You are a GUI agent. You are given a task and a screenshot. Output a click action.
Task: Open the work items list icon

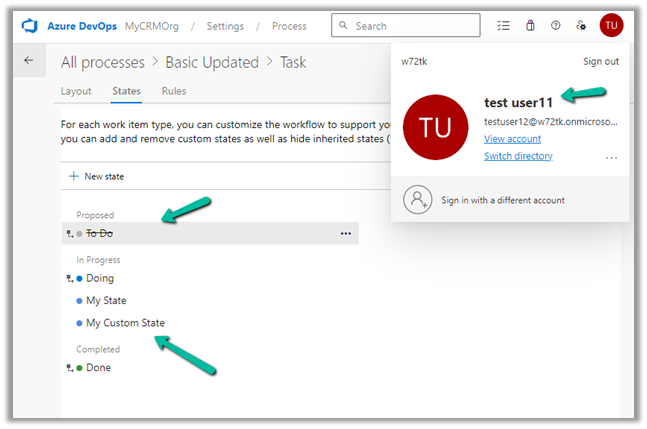503,26
